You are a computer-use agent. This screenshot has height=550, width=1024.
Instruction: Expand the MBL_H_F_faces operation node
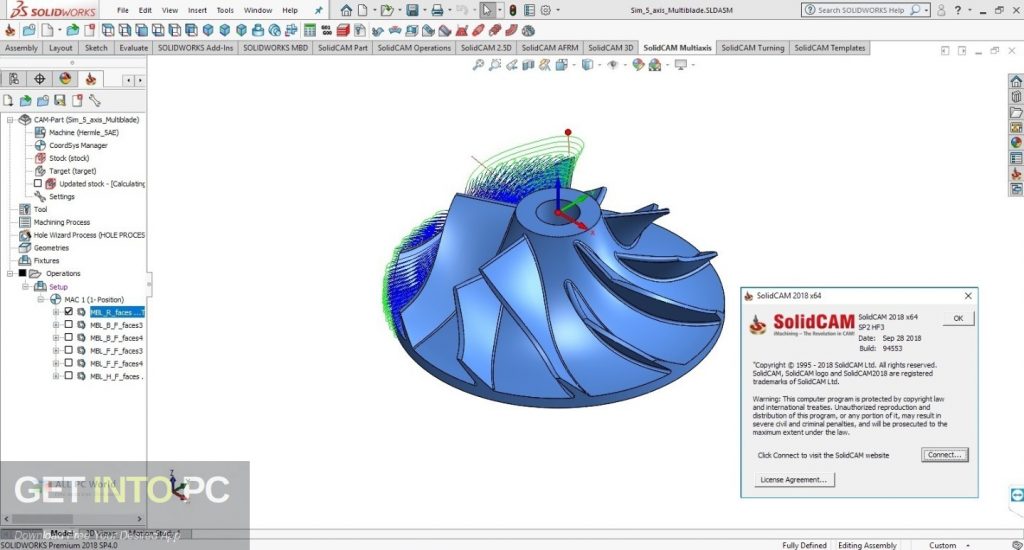pyautogui.click(x=56, y=376)
